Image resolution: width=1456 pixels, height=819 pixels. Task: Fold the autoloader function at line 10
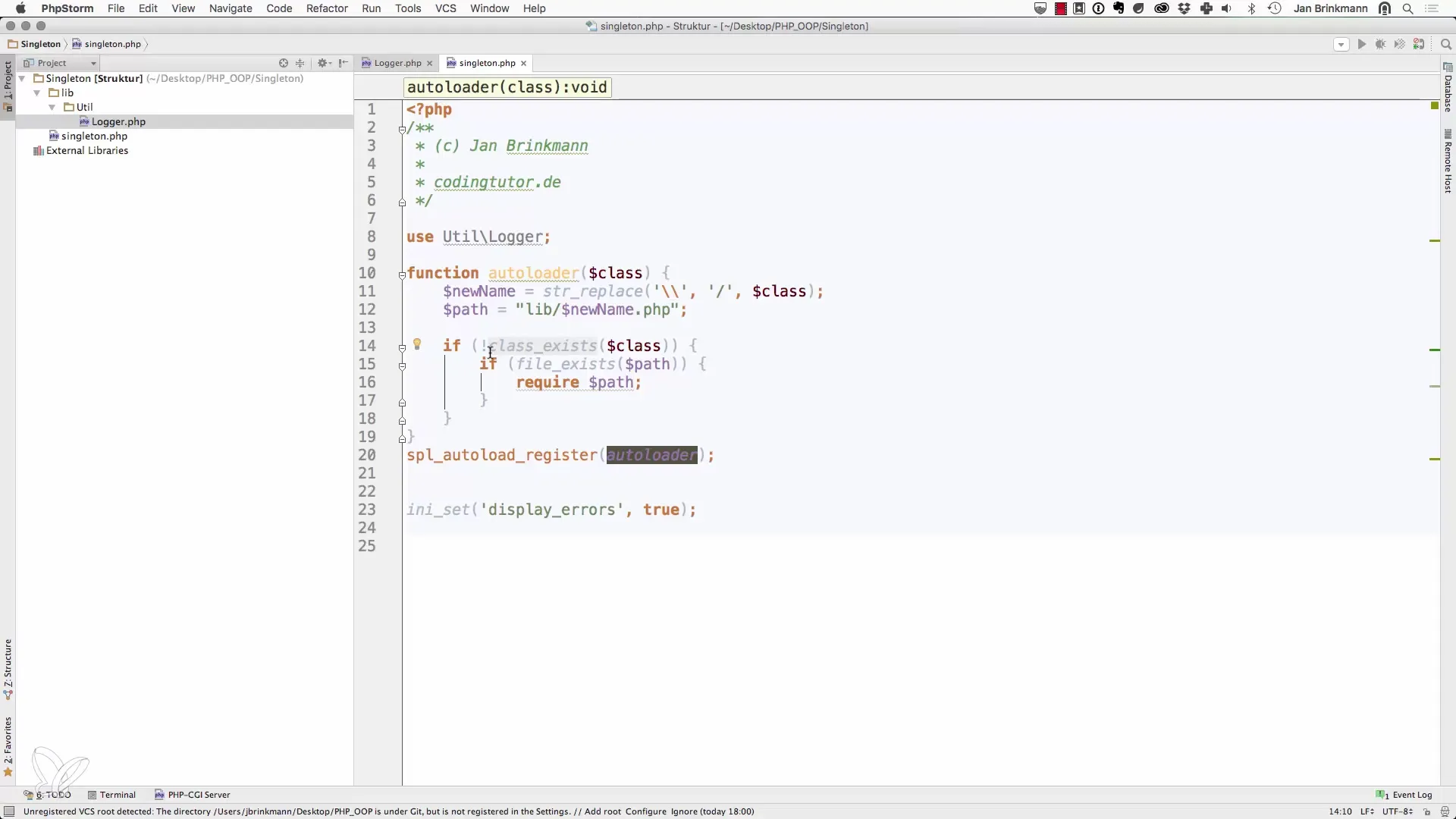[402, 275]
